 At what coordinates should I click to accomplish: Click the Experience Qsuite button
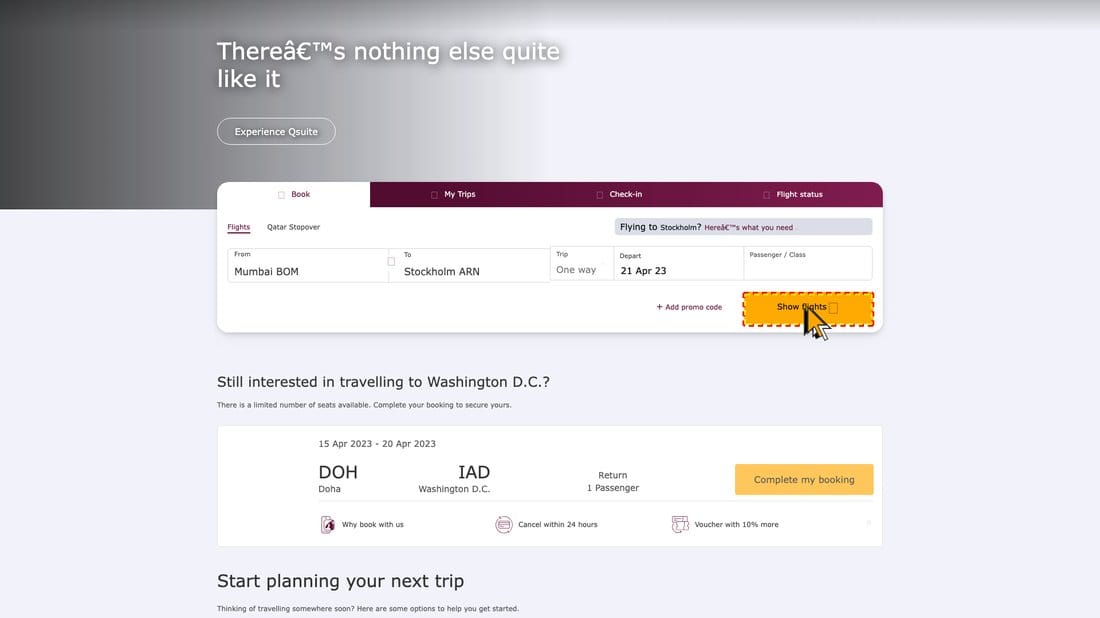click(276, 131)
